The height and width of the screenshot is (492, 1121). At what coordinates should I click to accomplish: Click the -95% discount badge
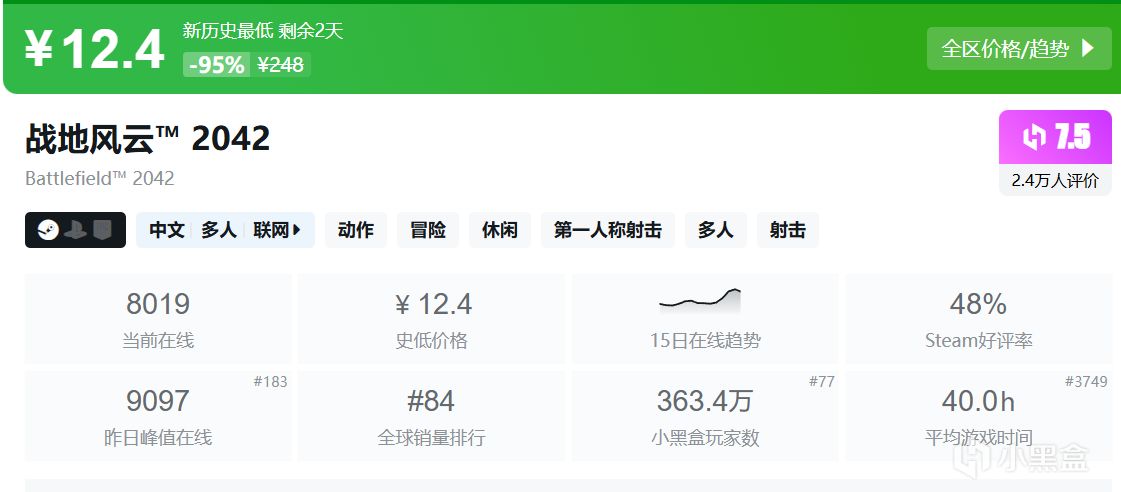[x=215, y=65]
